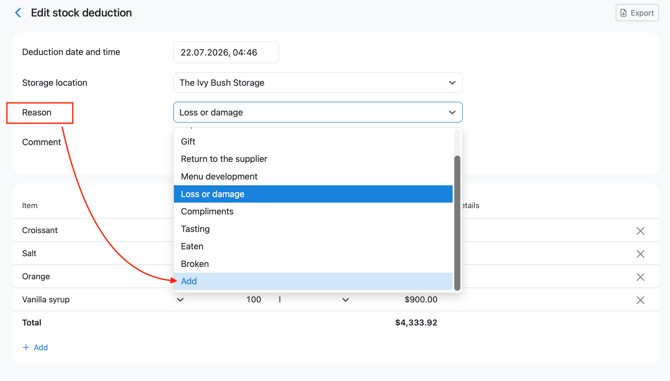Edit the deduction date and time field
The image size is (670, 381).
click(226, 52)
